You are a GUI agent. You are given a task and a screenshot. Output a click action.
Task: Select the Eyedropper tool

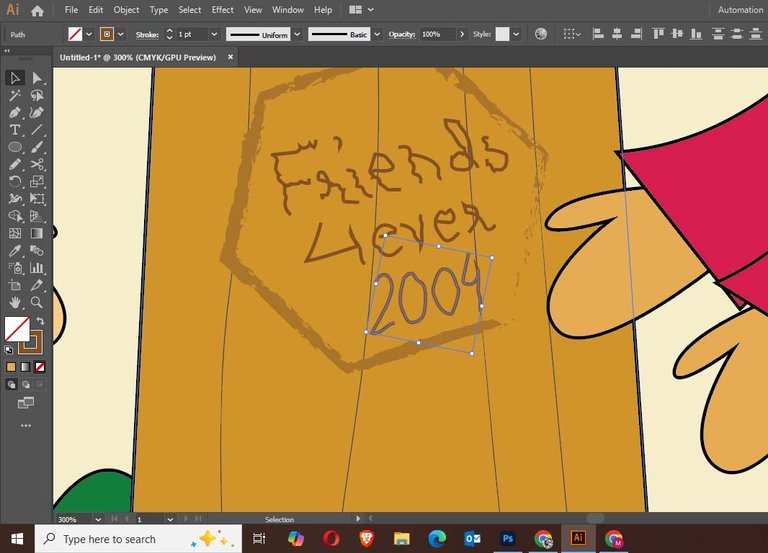15,251
